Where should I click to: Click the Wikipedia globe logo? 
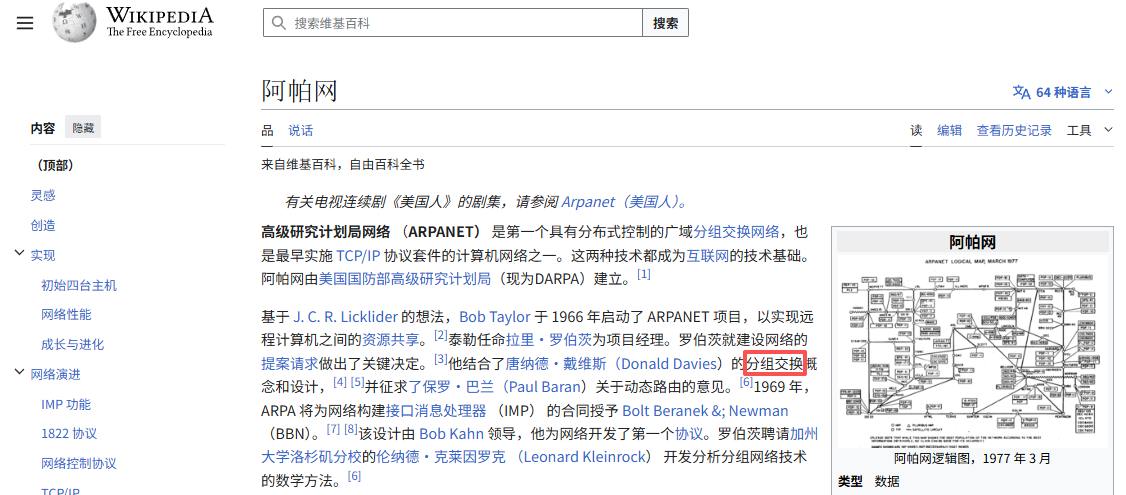(74, 22)
